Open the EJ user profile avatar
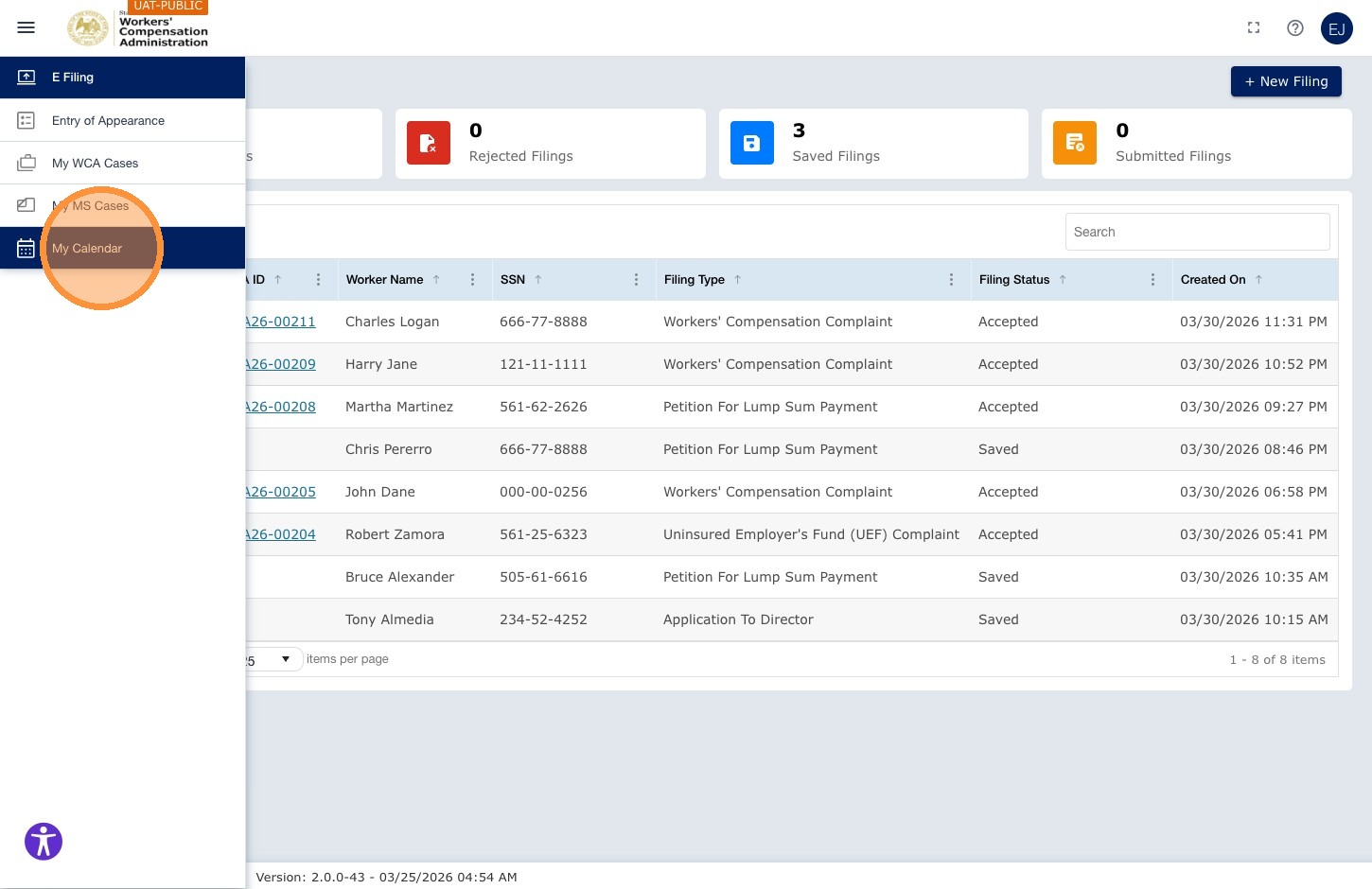1372x889 pixels. pos(1337,28)
